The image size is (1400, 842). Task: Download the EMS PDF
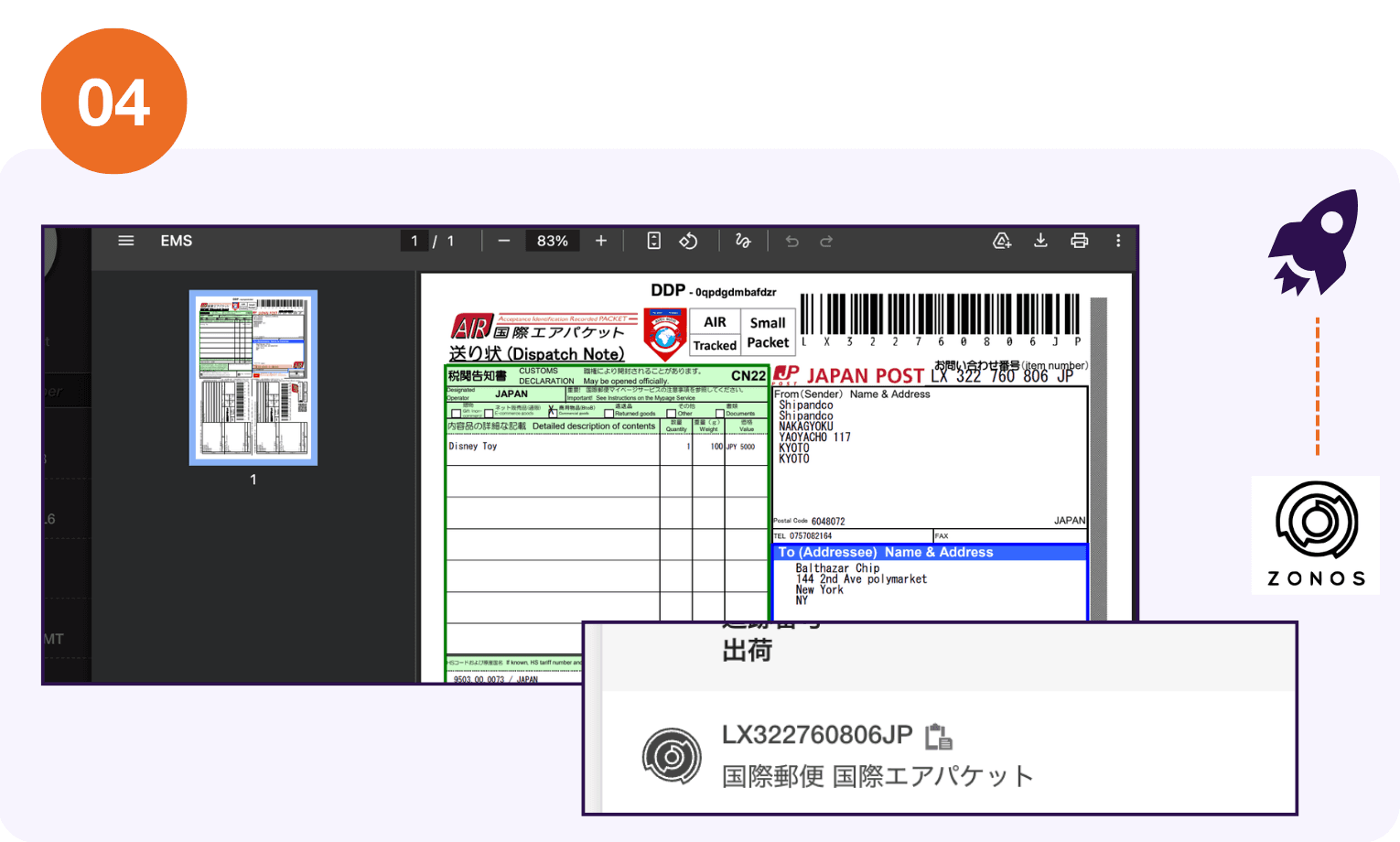[1040, 241]
